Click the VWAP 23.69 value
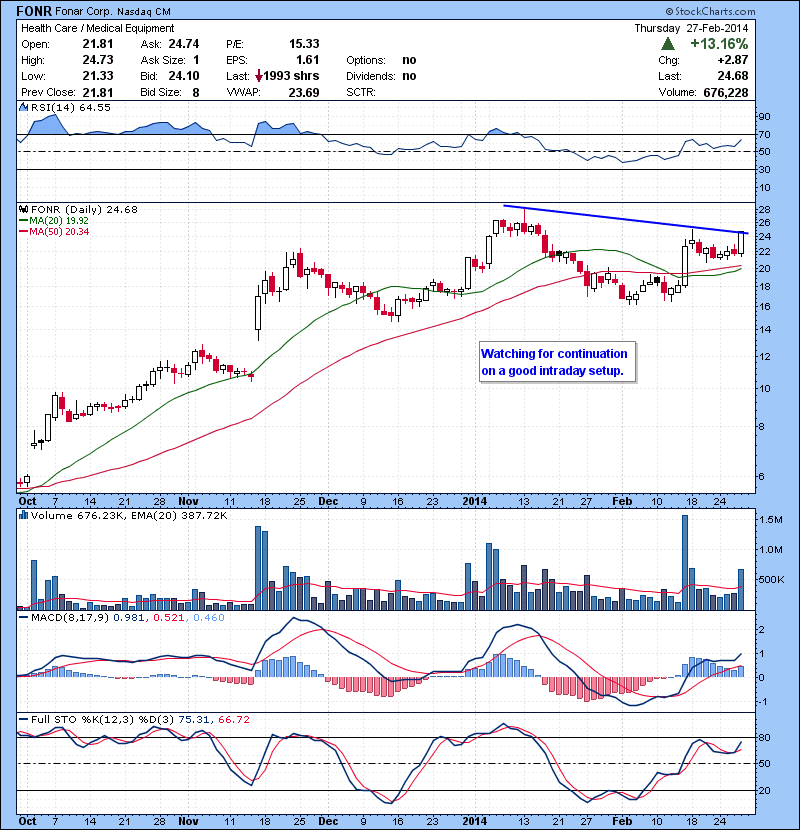 [304, 93]
